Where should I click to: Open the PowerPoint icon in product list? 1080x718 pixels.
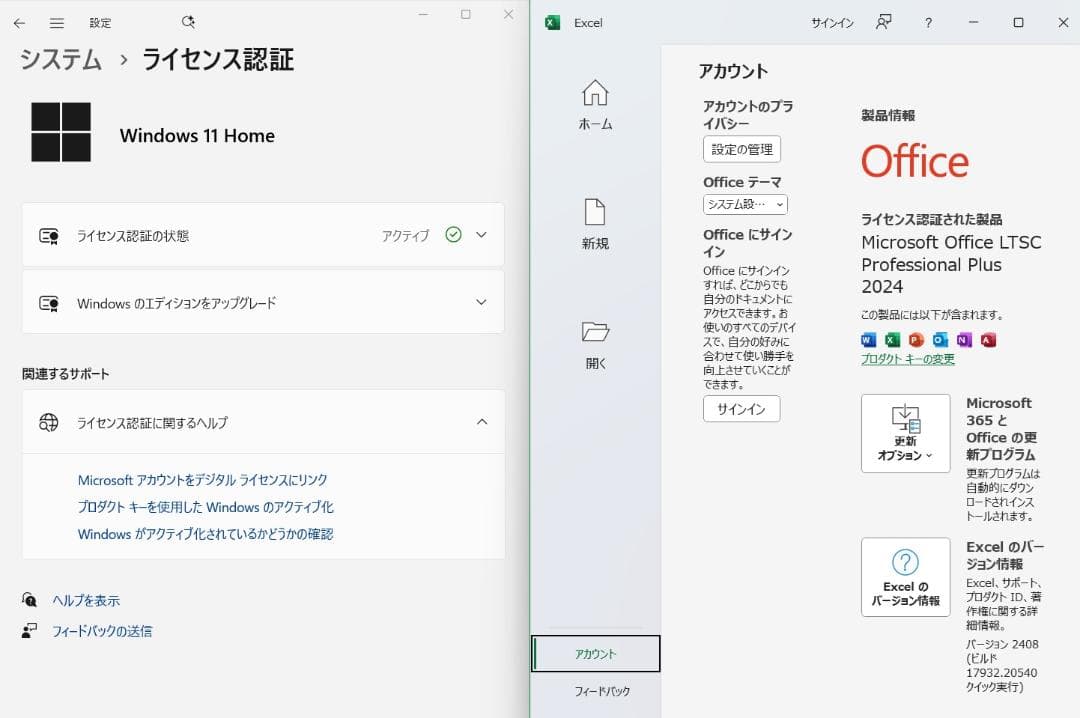tap(914, 339)
